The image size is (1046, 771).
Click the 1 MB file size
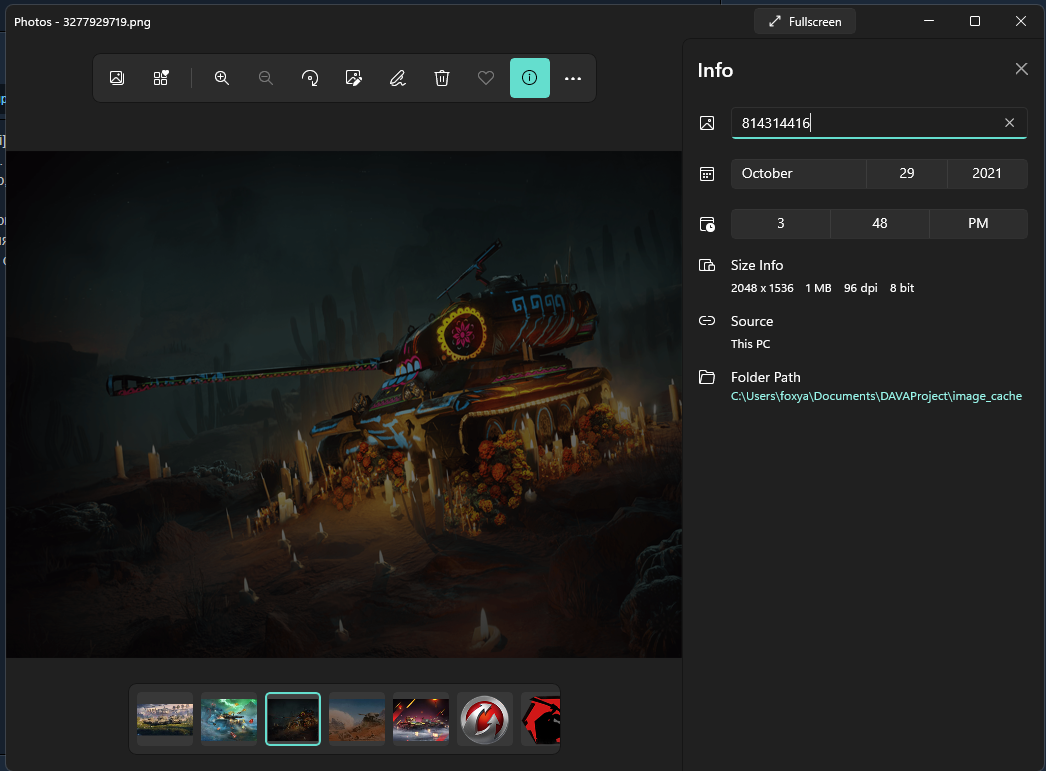[x=819, y=288]
